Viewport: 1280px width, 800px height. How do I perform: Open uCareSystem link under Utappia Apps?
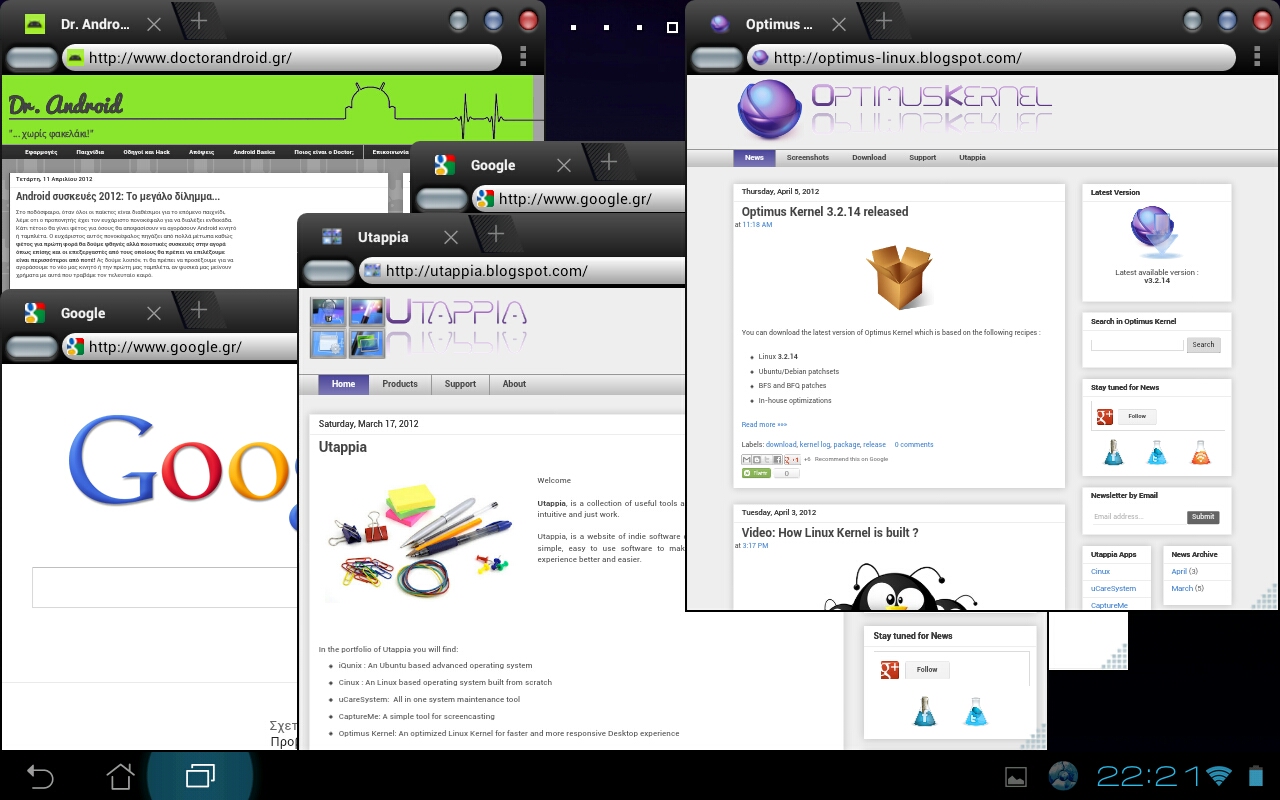pyautogui.click(x=1113, y=588)
